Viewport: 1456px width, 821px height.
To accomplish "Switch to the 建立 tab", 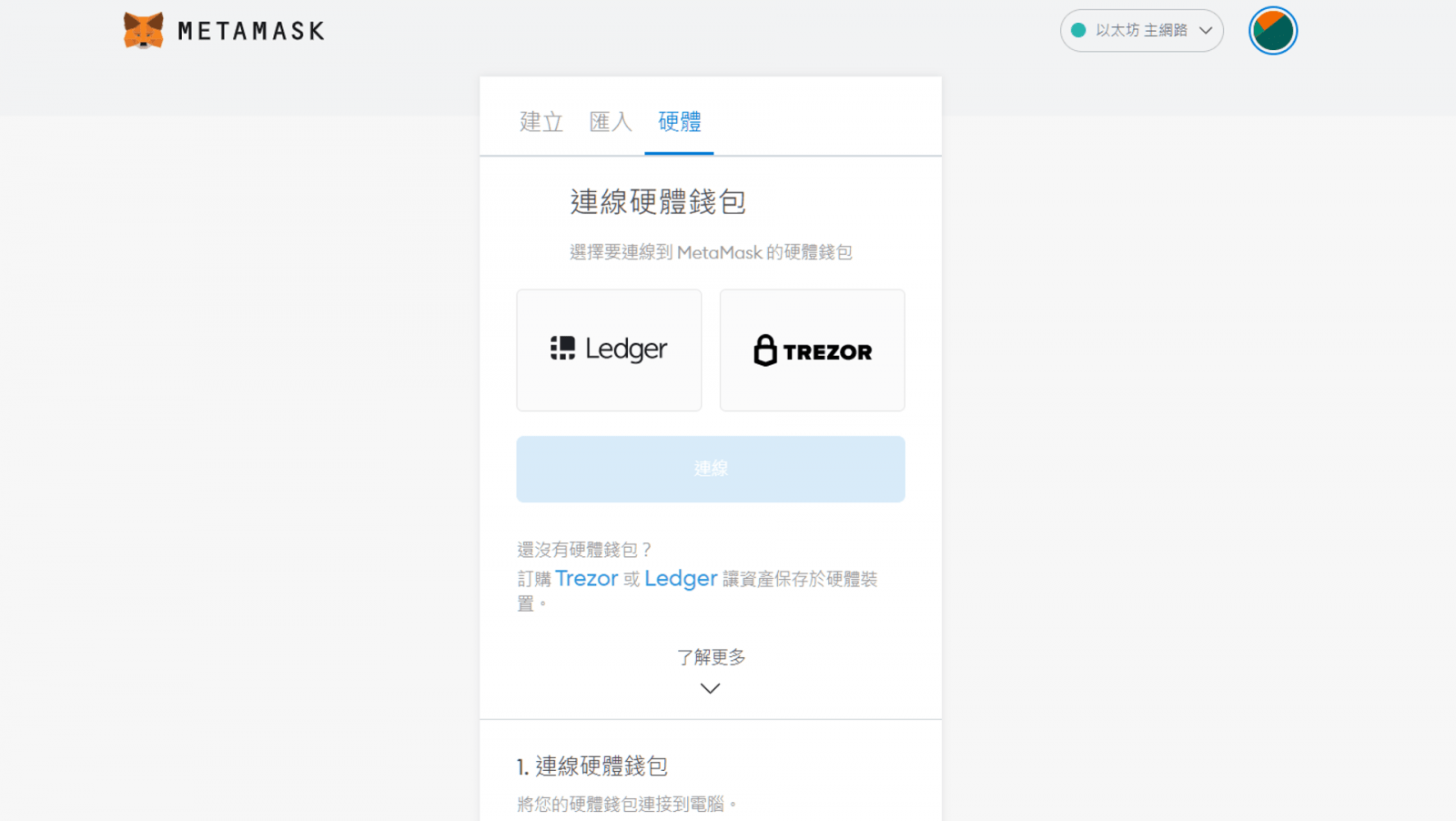I will (541, 122).
